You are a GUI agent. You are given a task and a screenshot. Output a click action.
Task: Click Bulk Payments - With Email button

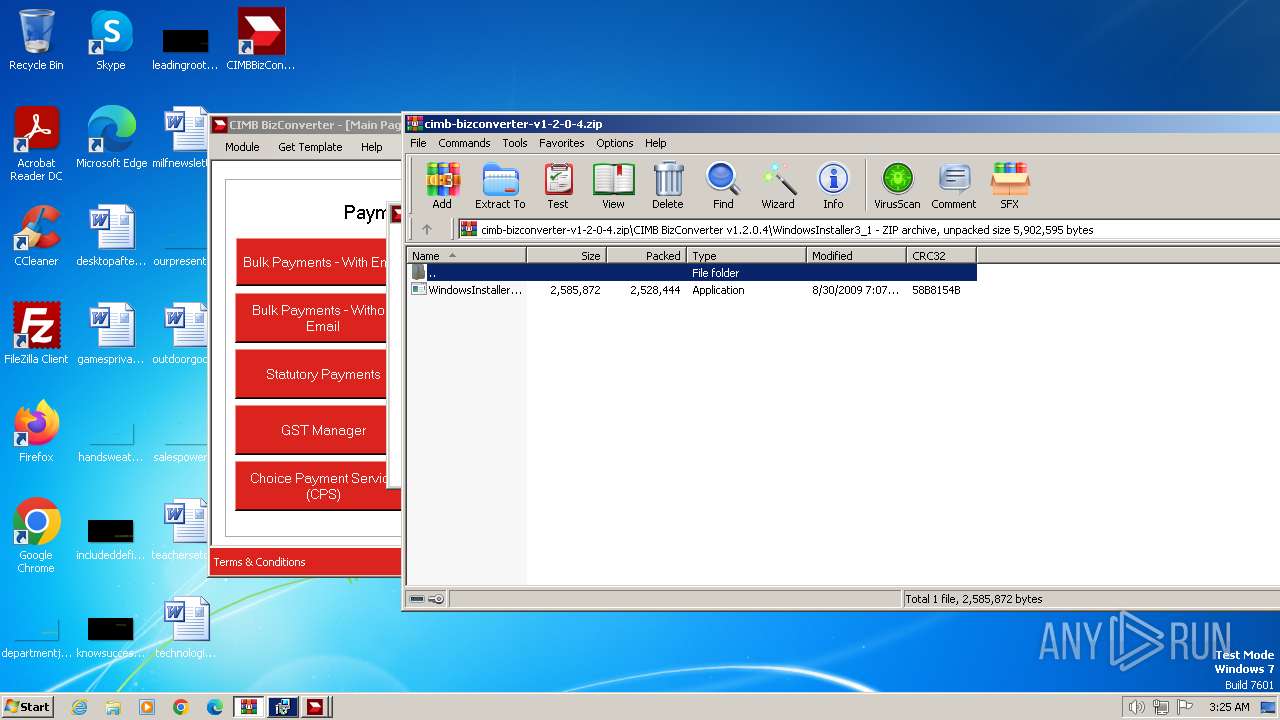(311, 262)
